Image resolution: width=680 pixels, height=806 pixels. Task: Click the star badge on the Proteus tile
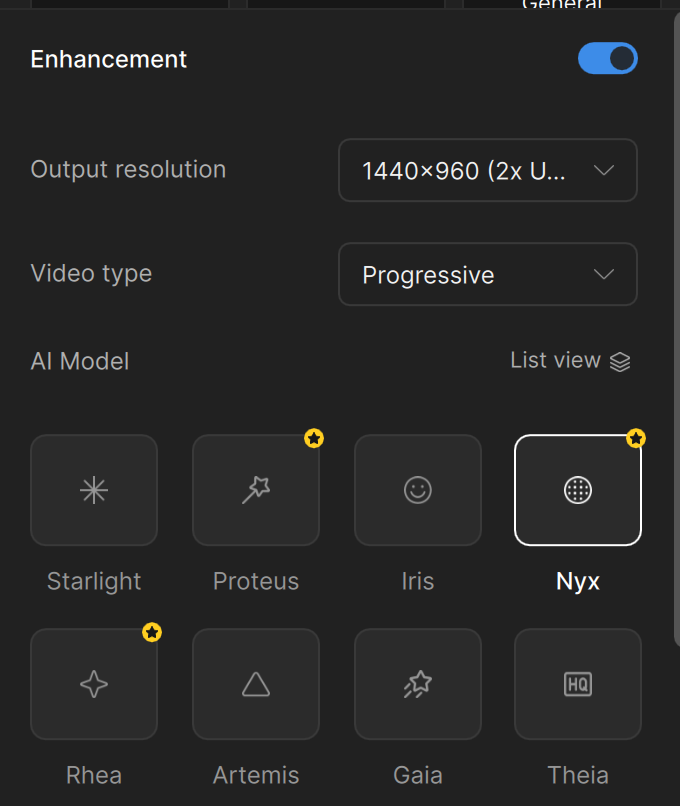314,438
